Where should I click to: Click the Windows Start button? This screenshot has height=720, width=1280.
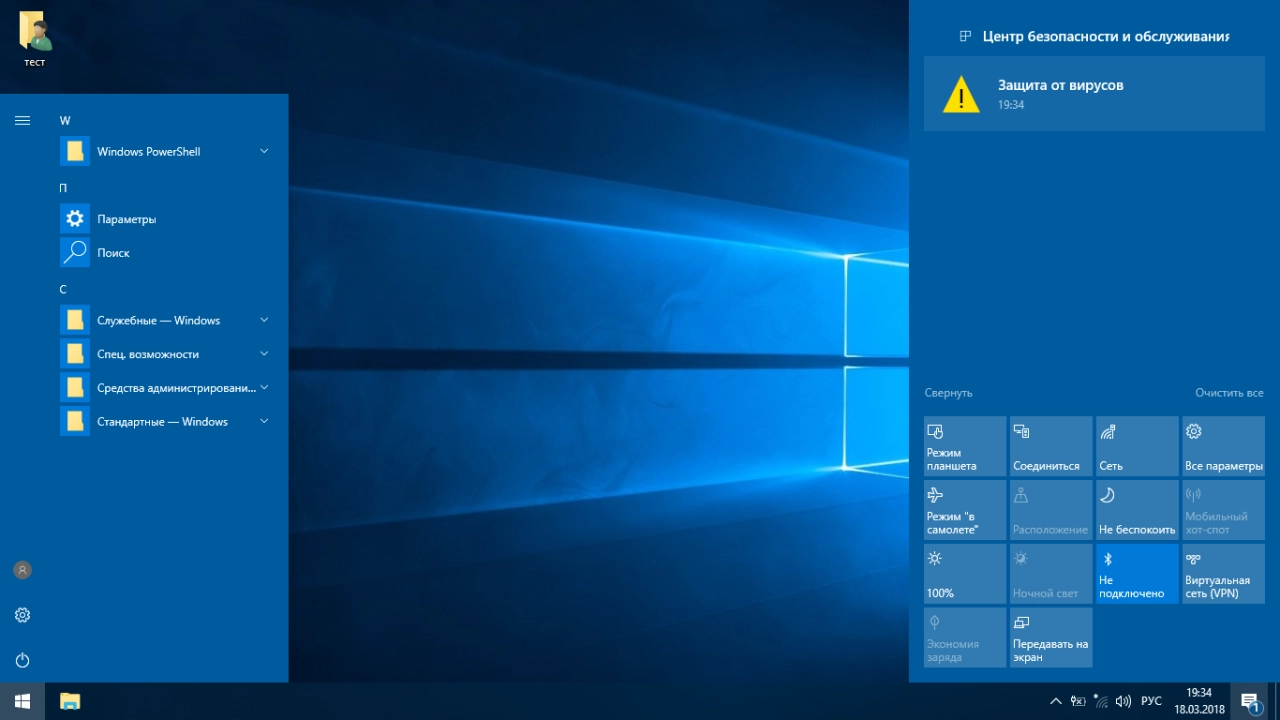tap(23, 701)
